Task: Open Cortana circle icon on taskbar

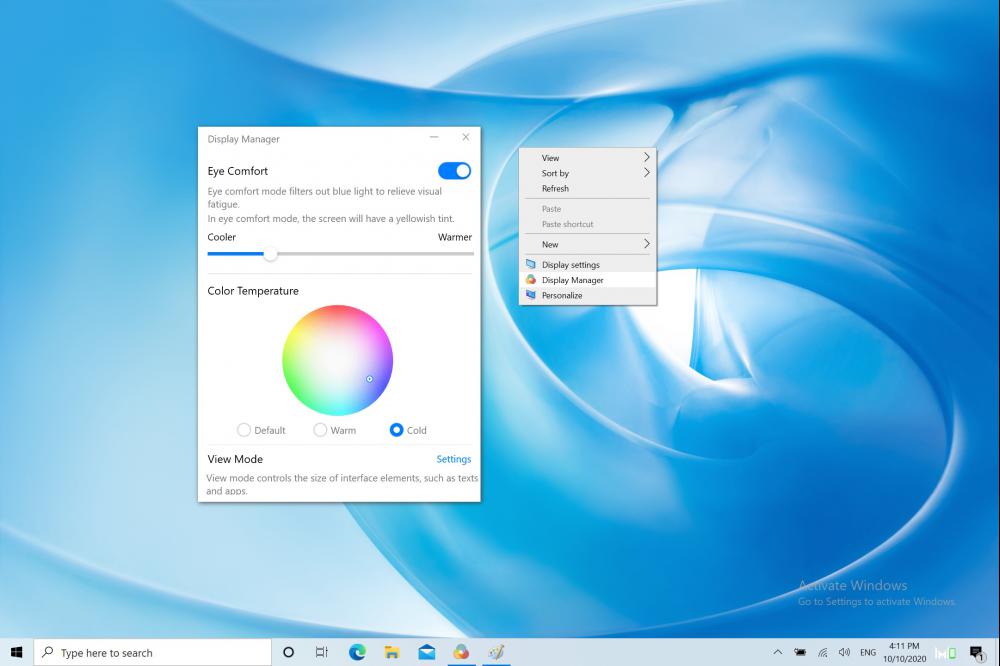Action: click(x=288, y=652)
